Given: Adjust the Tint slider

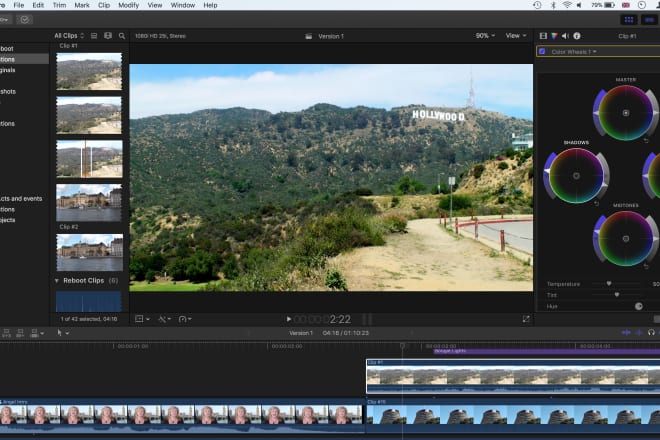Looking at the screenshot, I should click(617, 295).
